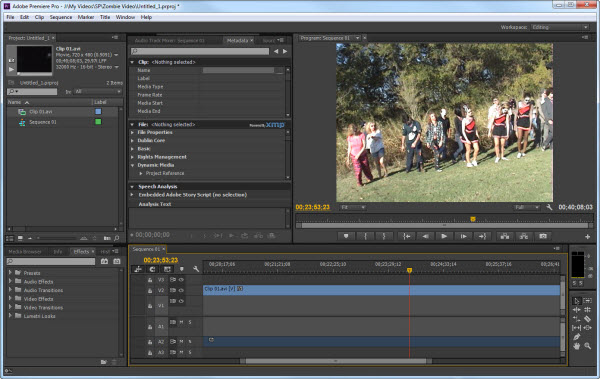Click Mark Out button in Program Monitor

coord(384,236)
